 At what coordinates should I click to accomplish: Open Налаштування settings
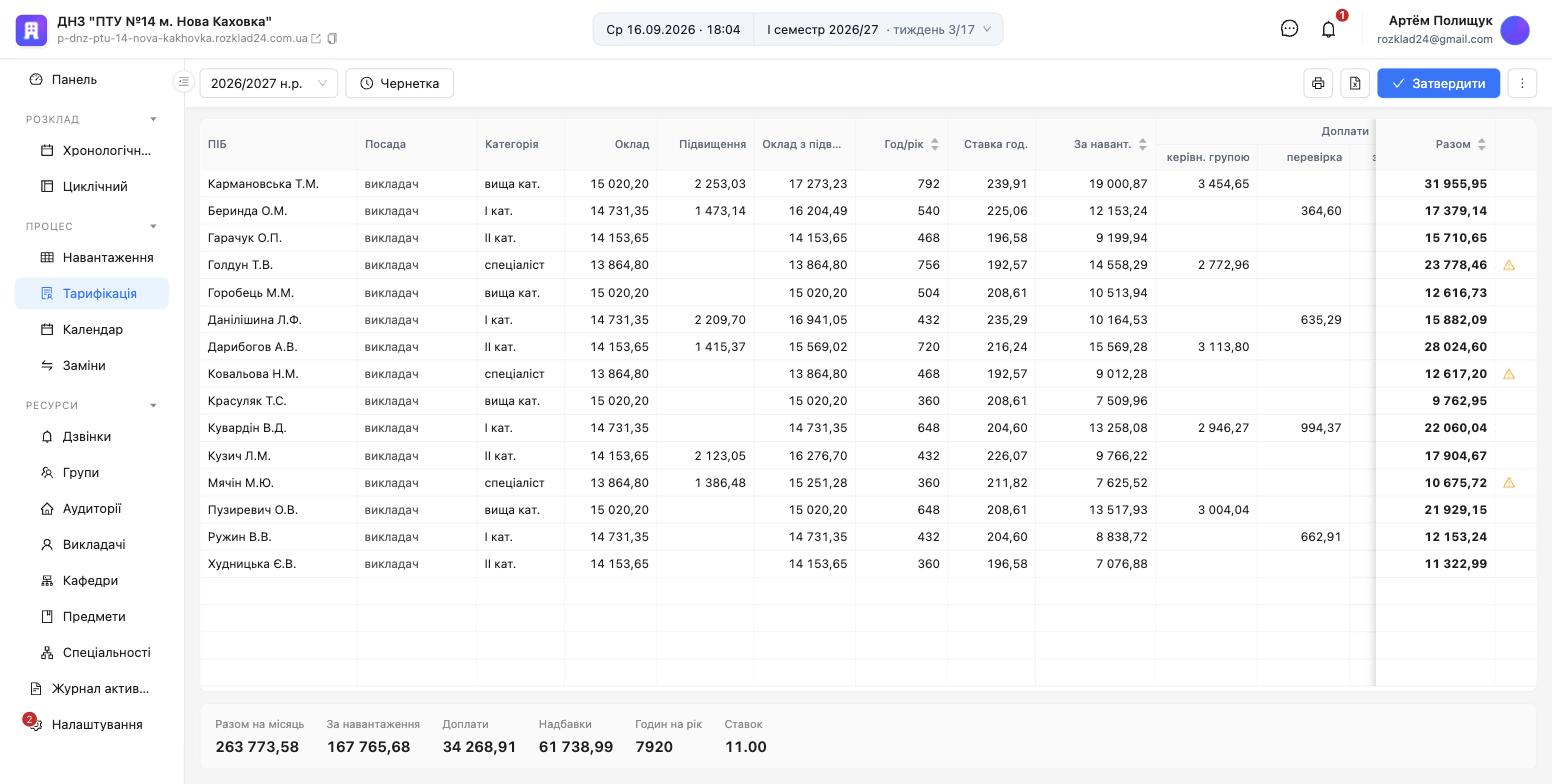[x=92, y=724]
